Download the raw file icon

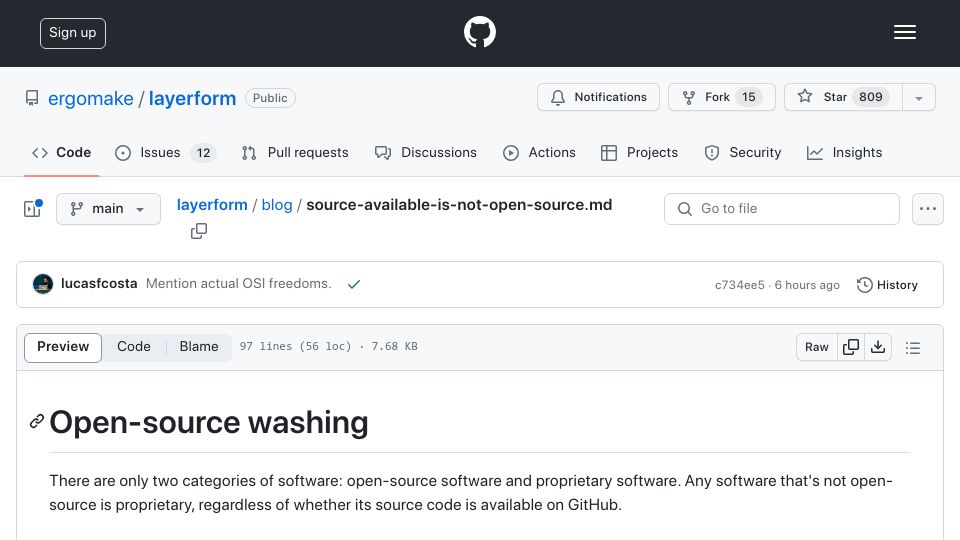(x=878, y=347)
